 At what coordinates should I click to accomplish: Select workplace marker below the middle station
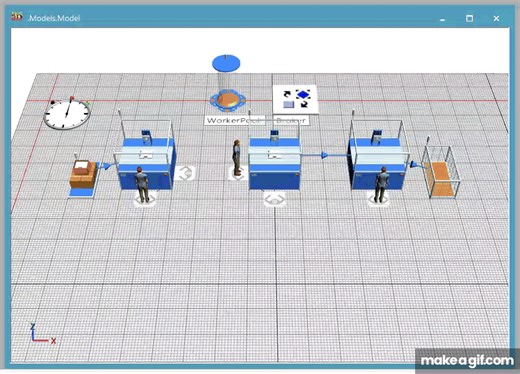pyautogui.click(x=274, y=199)
